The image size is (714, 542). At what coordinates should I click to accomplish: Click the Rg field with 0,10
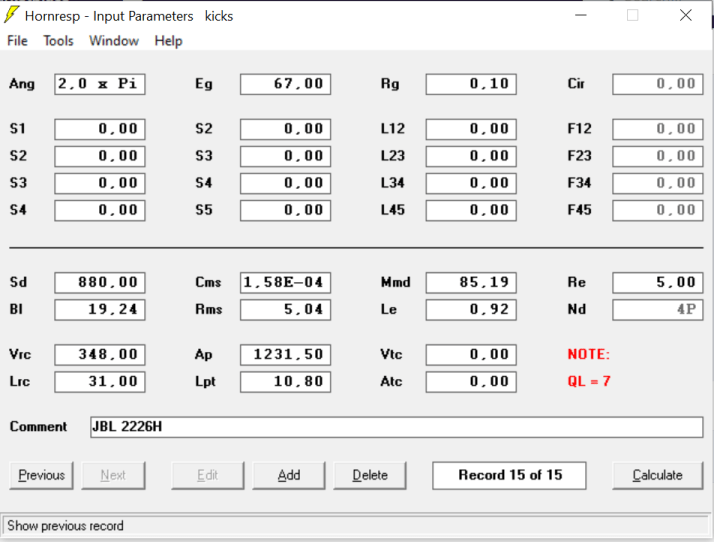point(471,84)
